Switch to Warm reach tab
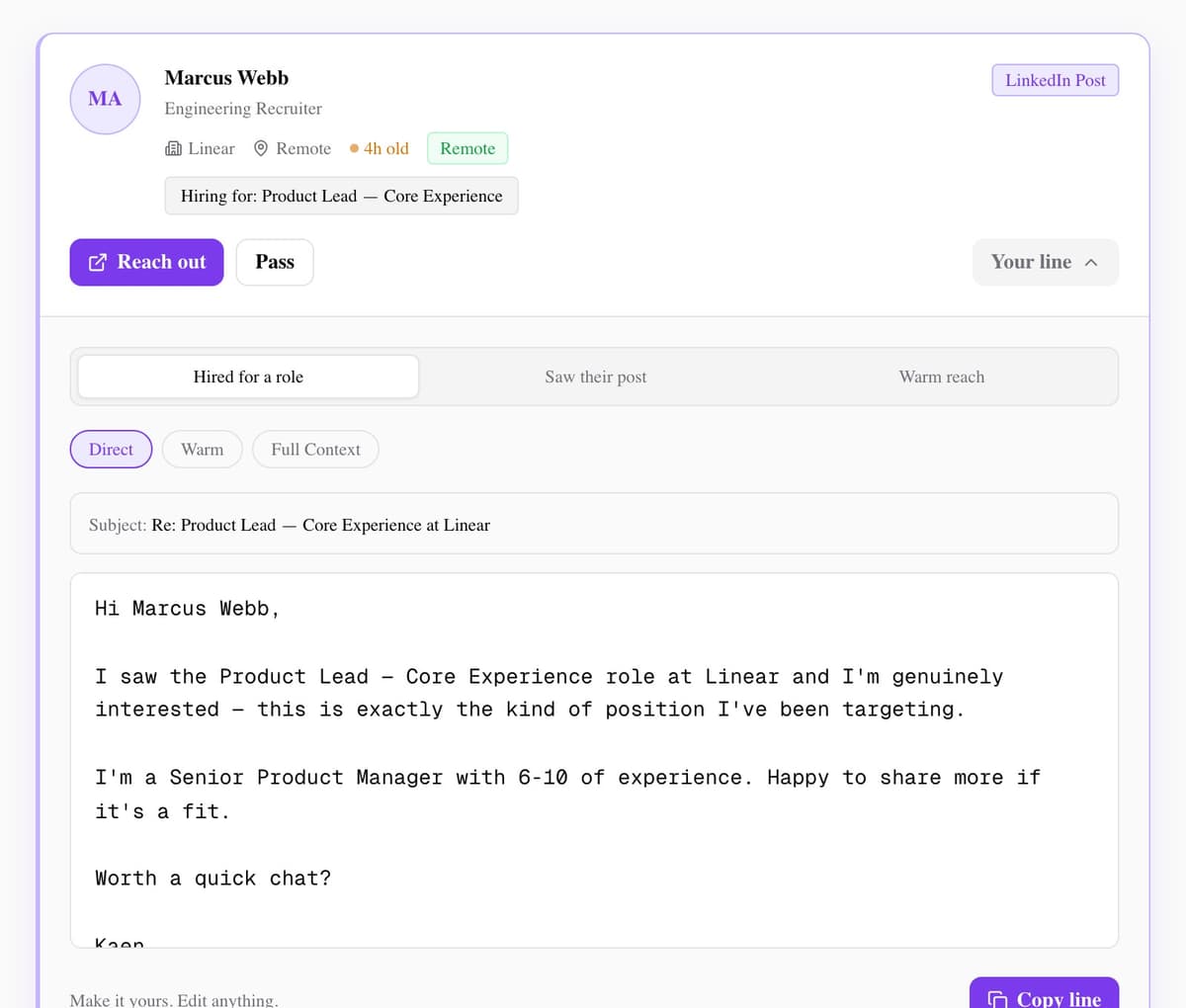The image size is (1186, 1008). pos(942,377)
